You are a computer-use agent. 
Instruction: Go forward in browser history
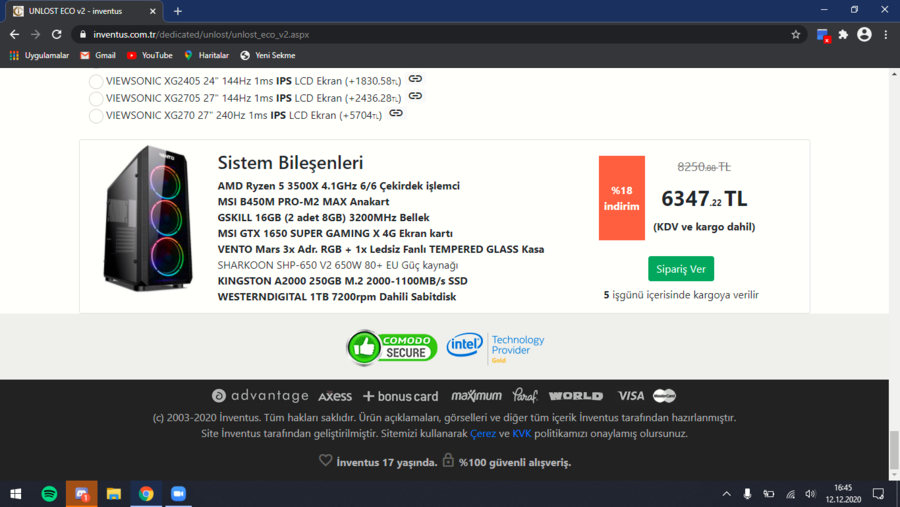36,34
